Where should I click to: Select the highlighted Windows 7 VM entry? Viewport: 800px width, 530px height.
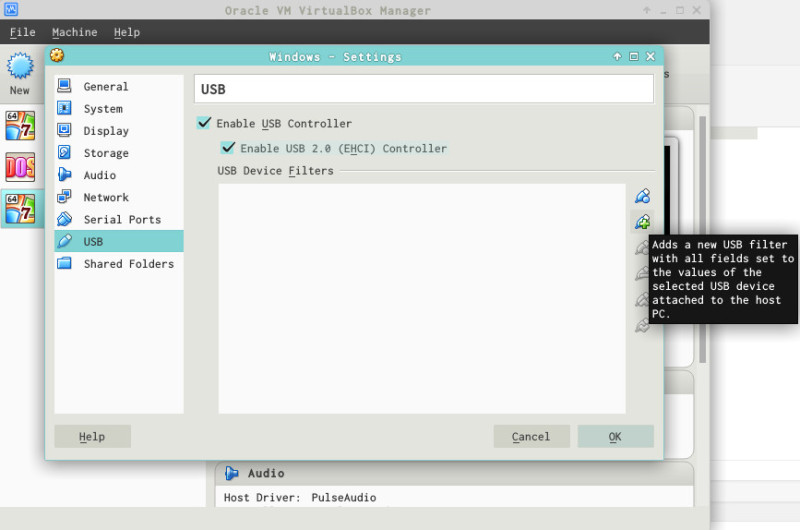[x=20, y=208]
